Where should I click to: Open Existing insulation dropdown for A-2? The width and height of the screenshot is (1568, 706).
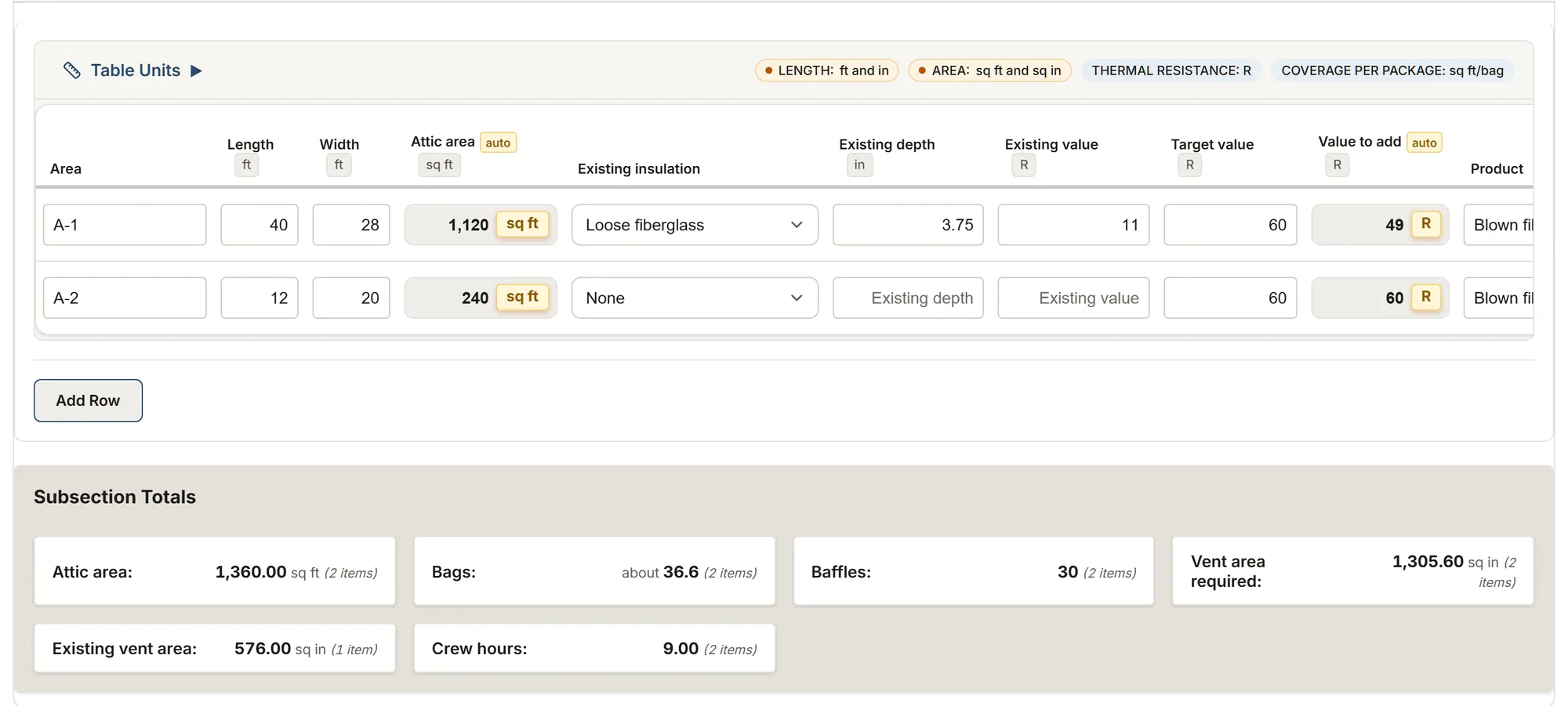click(x=695, y=298)
